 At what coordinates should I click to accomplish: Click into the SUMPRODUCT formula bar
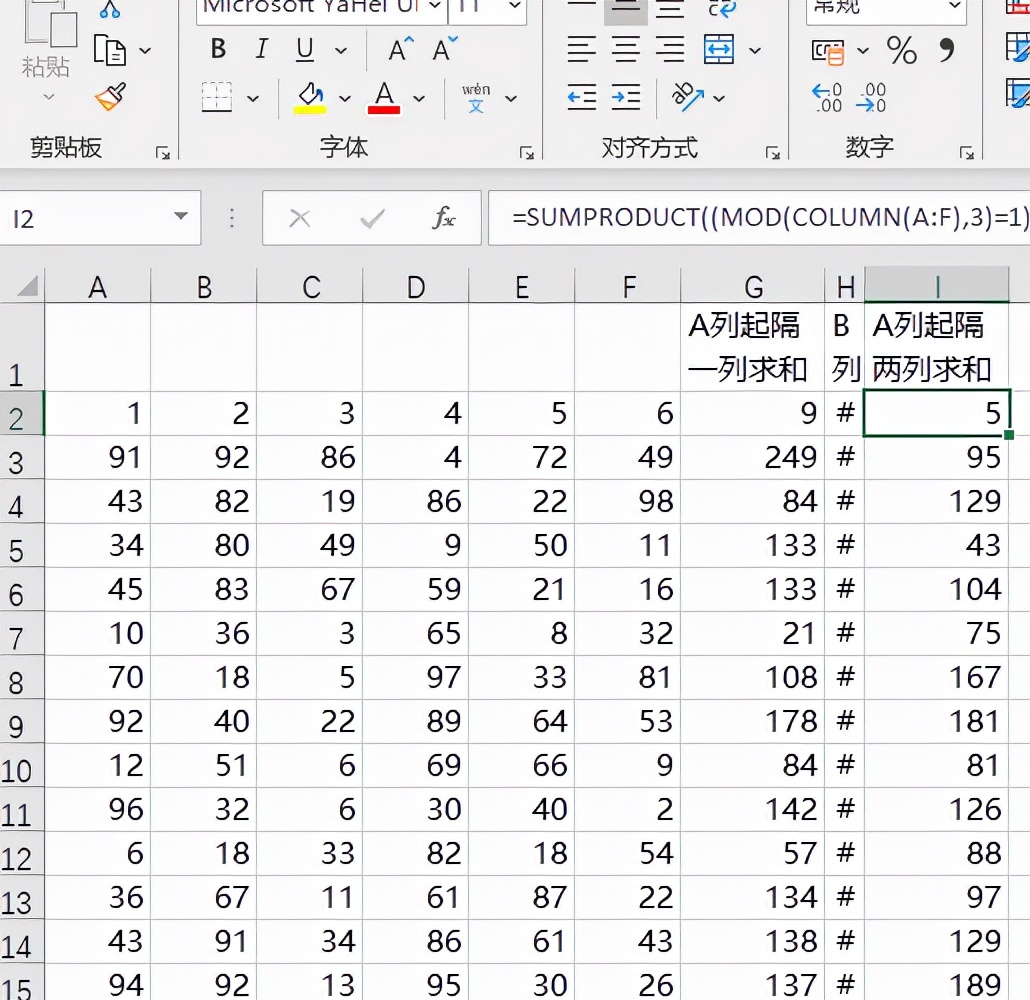tap(759, 217)
